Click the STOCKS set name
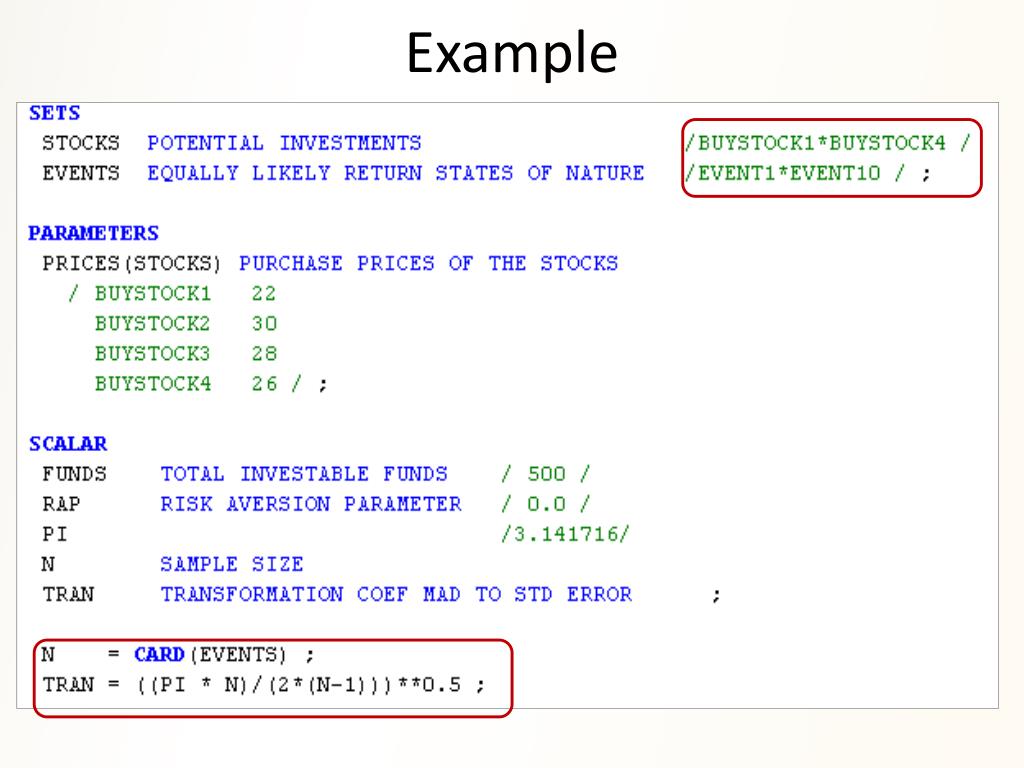 81,143
